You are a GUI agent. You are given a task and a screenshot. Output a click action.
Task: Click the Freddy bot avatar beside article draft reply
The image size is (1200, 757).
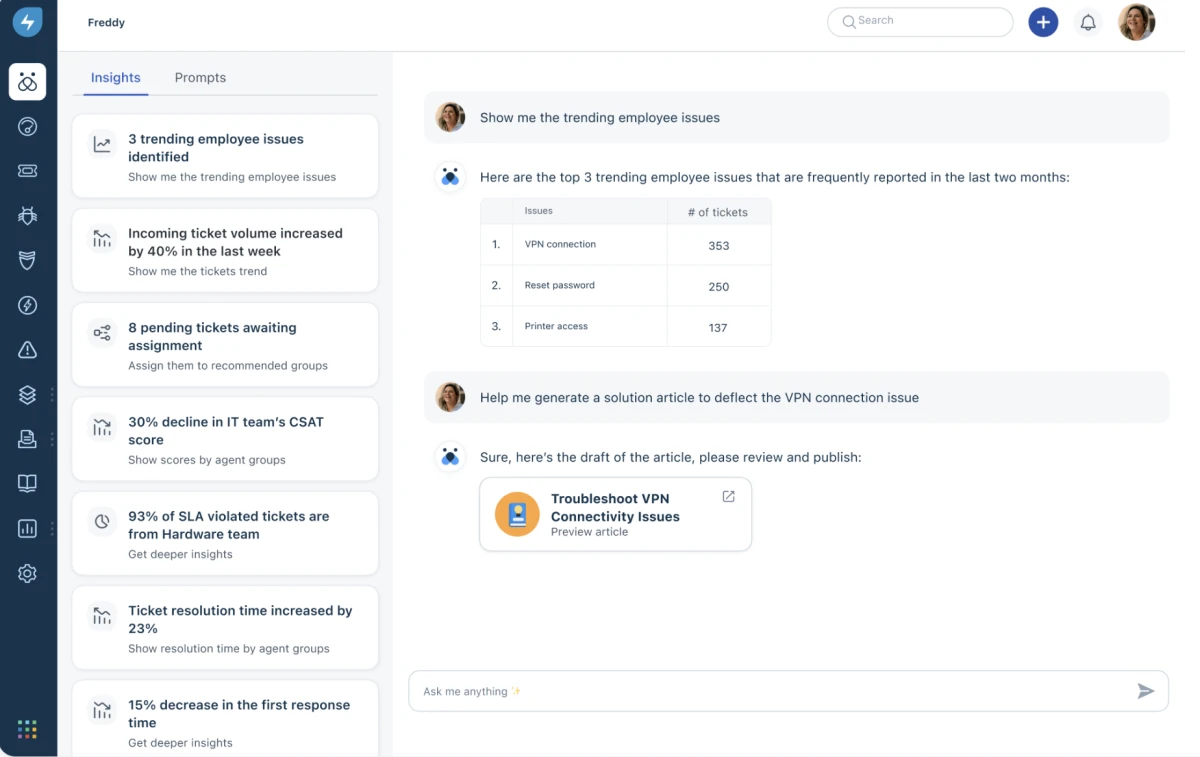[x=450, y=457]
